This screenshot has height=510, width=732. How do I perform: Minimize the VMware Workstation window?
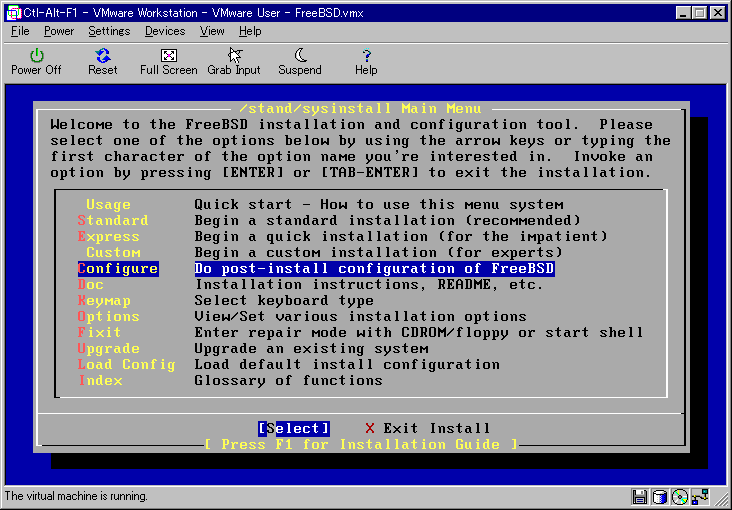point(683,13)
